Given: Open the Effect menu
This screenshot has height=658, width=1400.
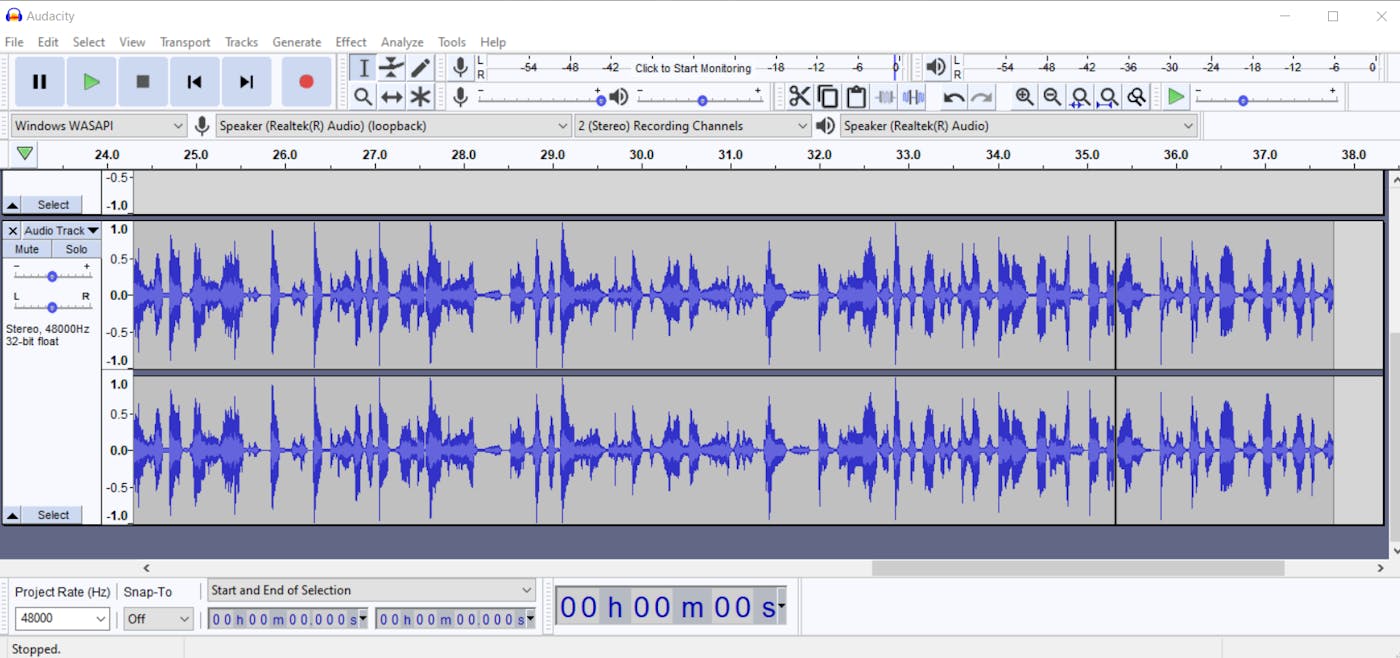Looking at the screenshot, I should pos(351,42).
